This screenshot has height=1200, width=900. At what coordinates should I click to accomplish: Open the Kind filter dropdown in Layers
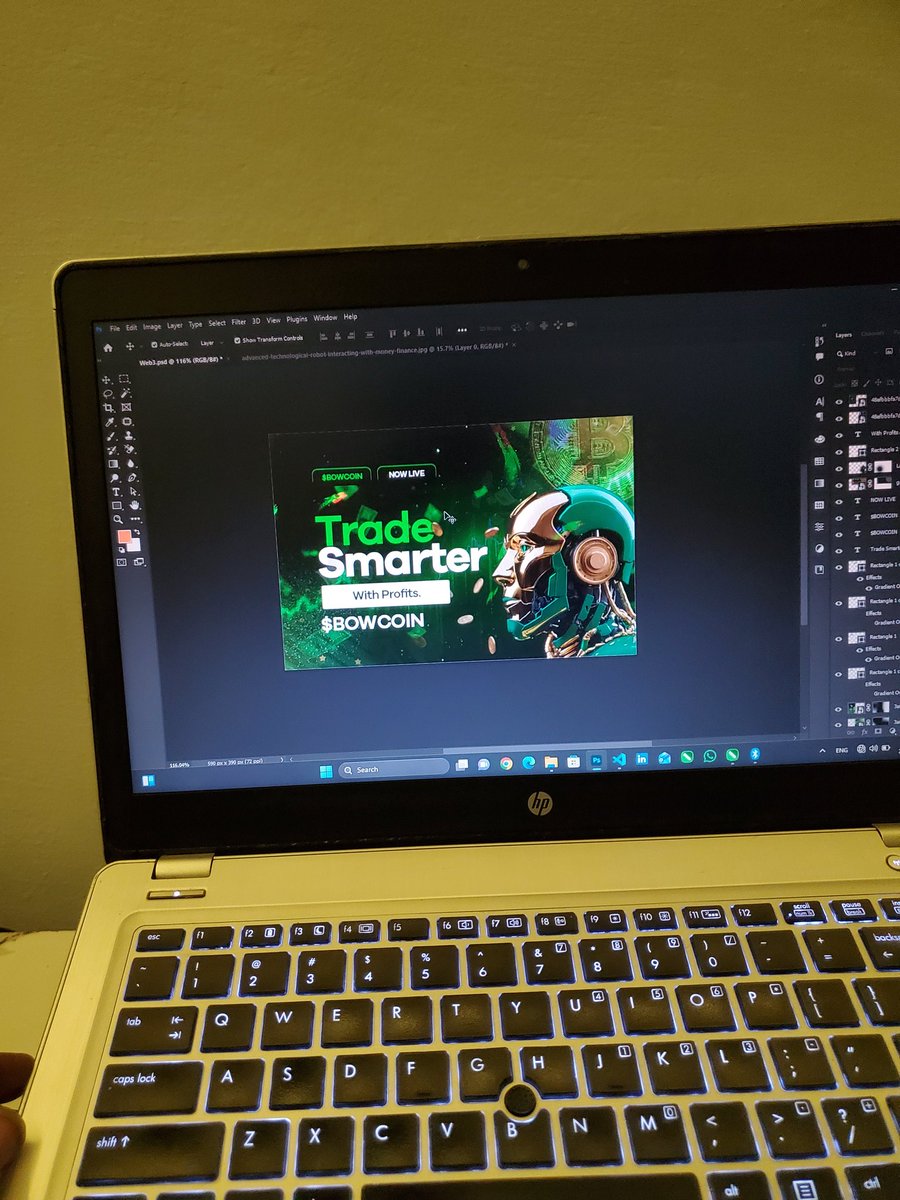858,353
